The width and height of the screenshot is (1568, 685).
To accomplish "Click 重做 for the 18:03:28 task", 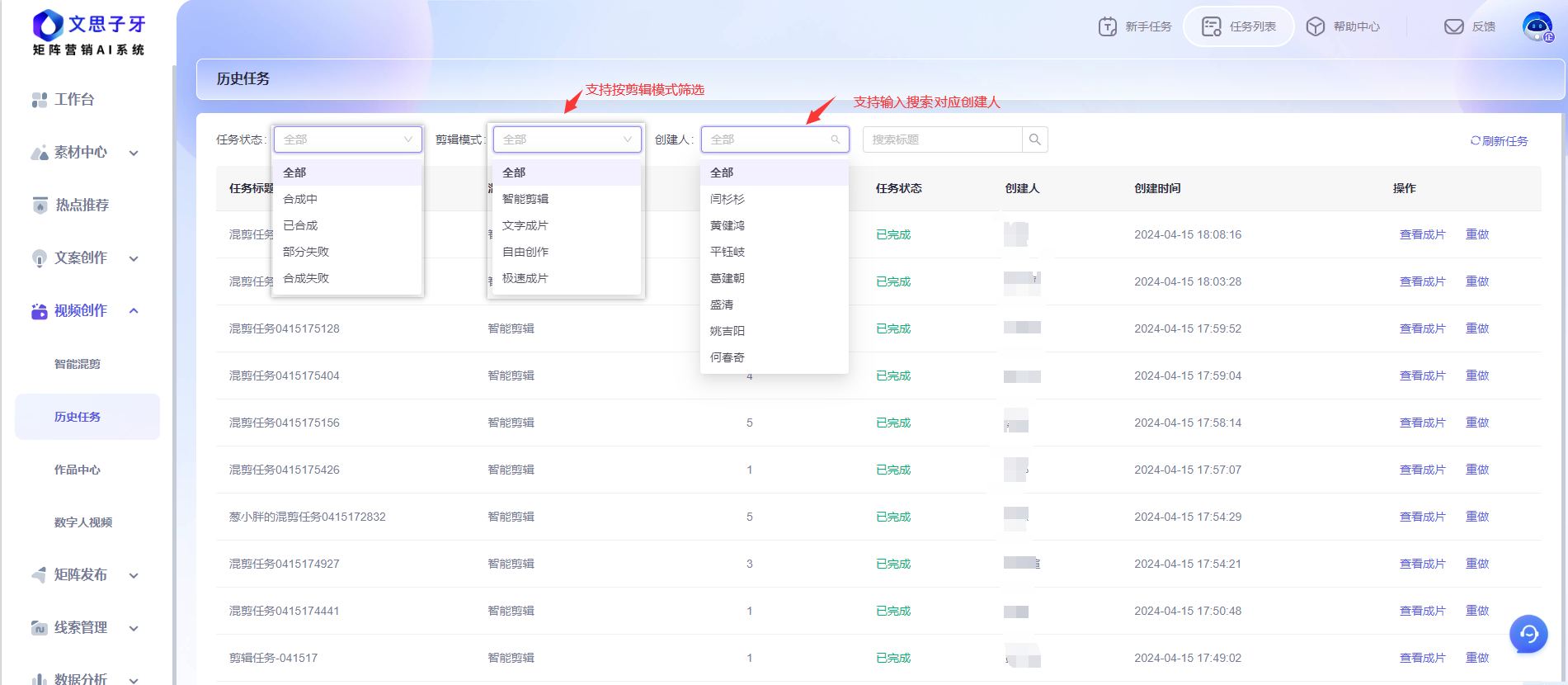I will click(1477, 281).
